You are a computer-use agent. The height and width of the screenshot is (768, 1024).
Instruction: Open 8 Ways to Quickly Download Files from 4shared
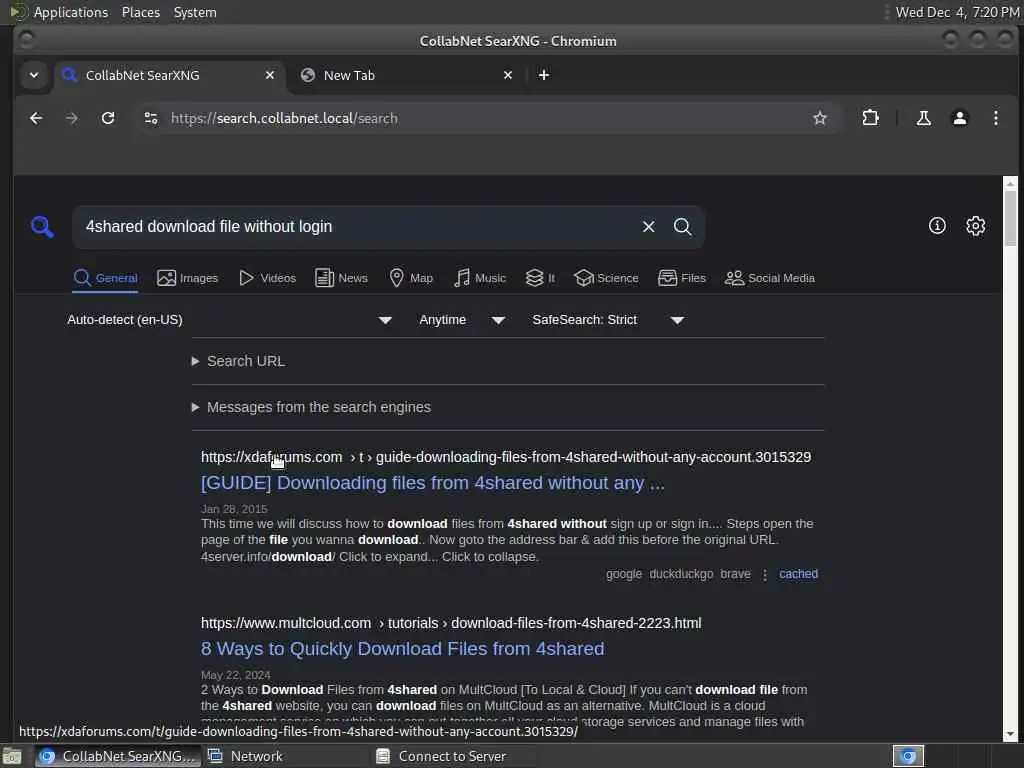coord(402,649)
